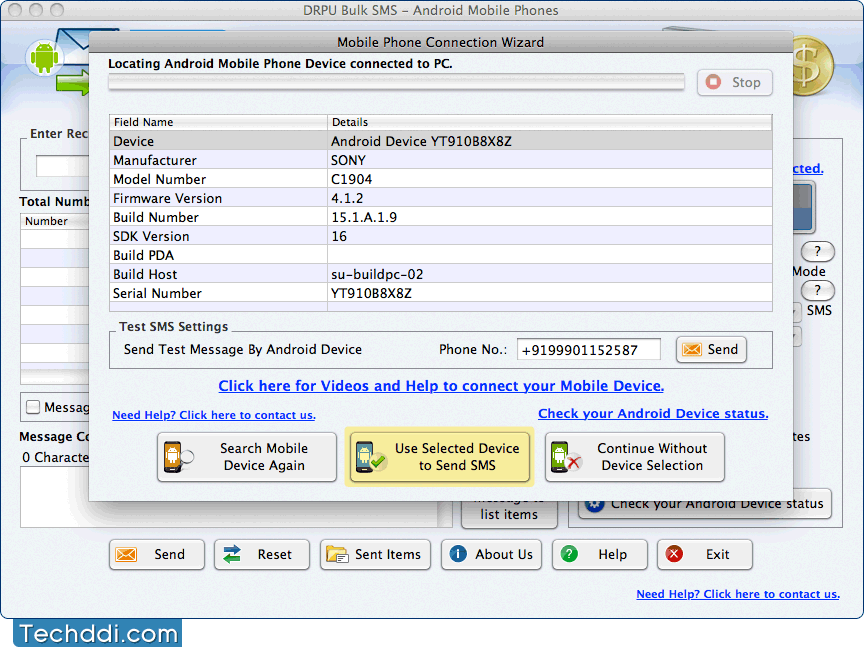Open Sent Items
The image size is (864, 647).
click(x=375, y=554)
